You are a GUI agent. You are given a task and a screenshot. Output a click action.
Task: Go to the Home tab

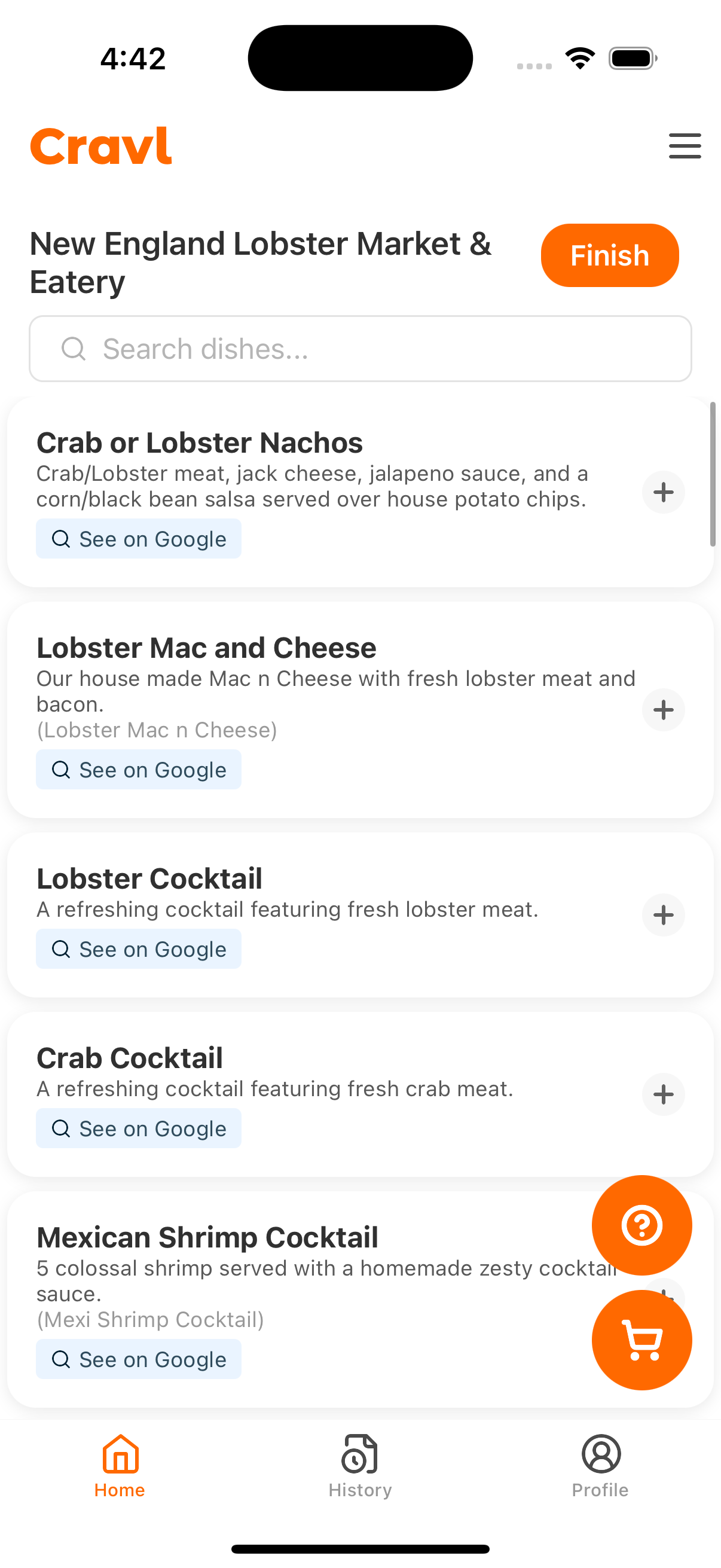tap(120, 1466)
